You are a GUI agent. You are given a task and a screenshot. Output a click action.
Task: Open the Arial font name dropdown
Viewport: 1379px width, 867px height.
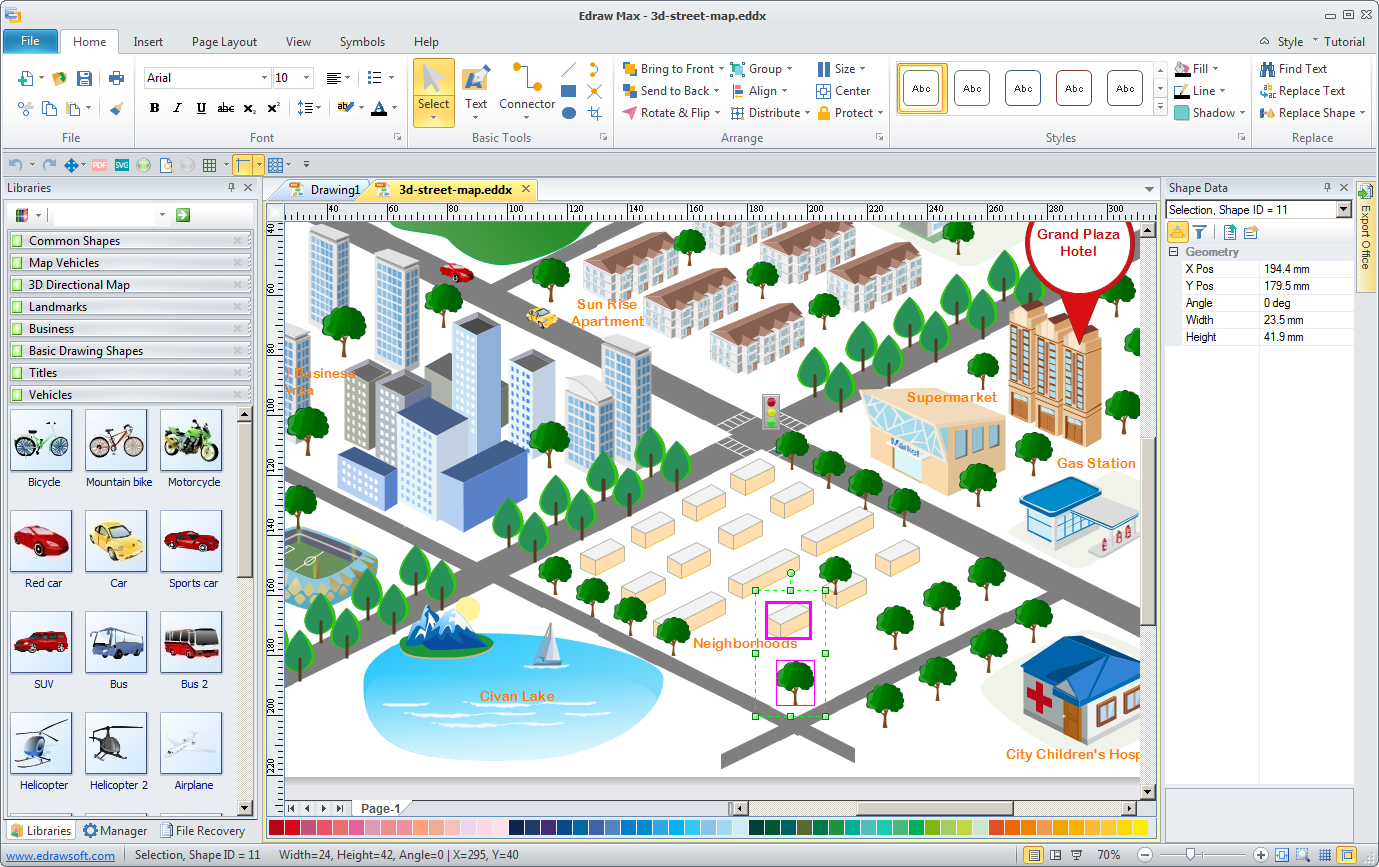(264, 78)
